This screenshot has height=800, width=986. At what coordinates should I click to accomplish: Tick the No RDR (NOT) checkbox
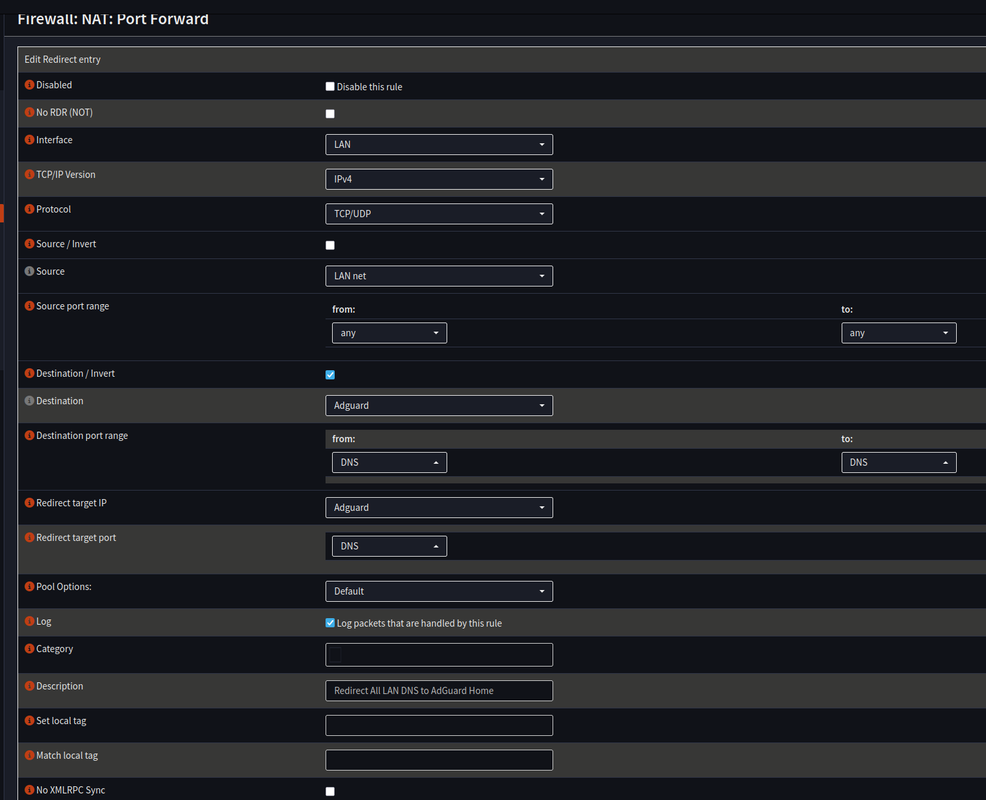click(330, 114)
